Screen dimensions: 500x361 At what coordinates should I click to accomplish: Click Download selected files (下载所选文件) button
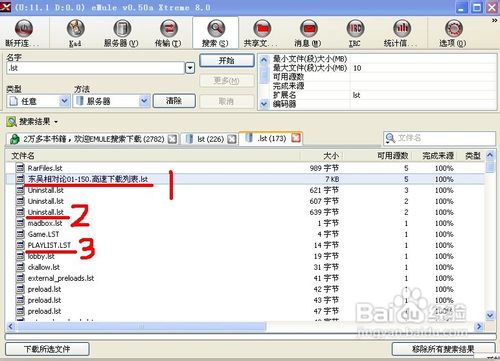47,349
